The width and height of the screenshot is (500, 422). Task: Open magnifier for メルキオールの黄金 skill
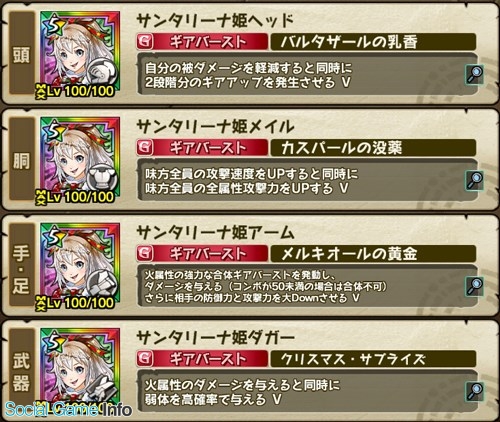(475, 286)
